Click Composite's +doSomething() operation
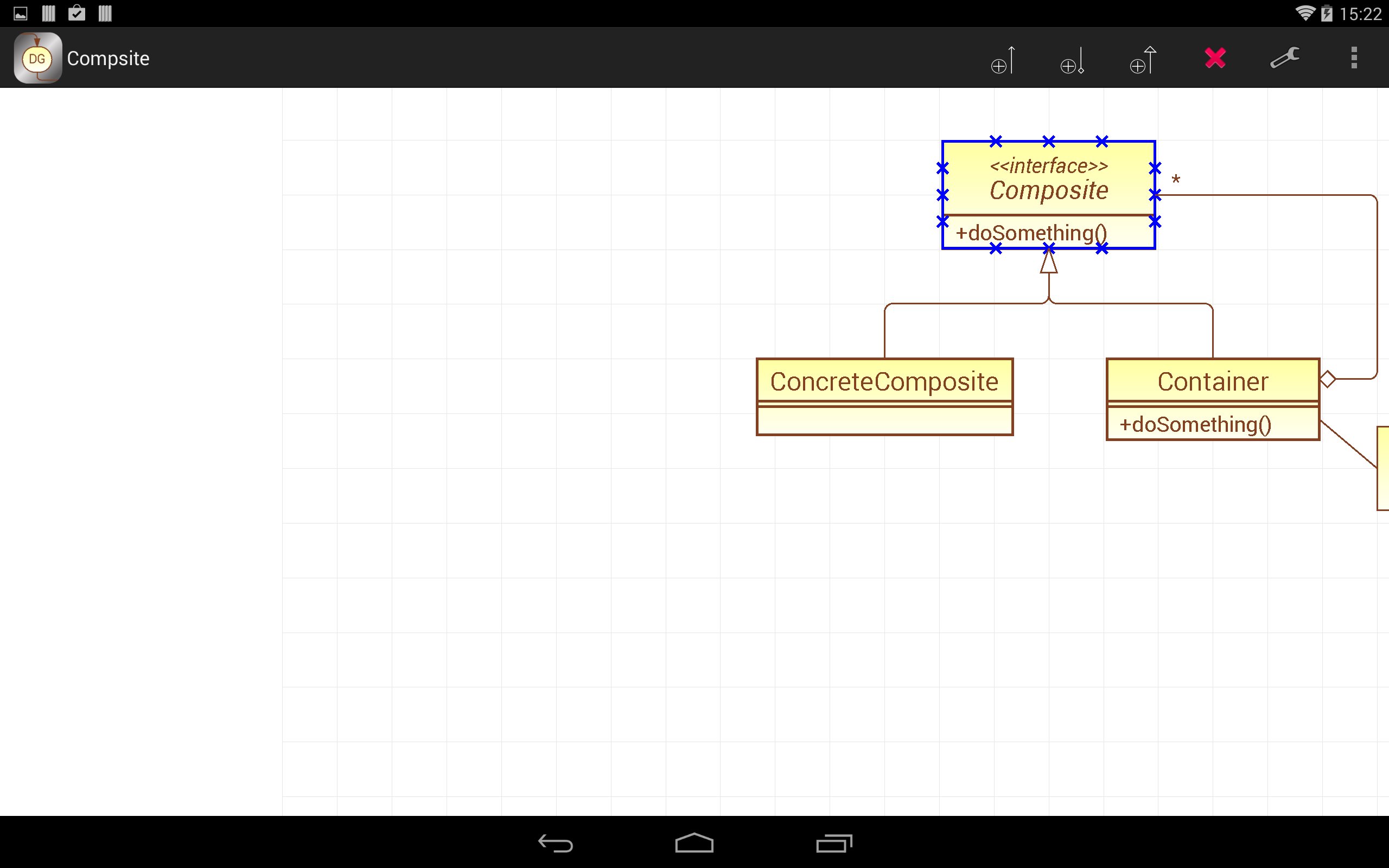 [1031, 233]
